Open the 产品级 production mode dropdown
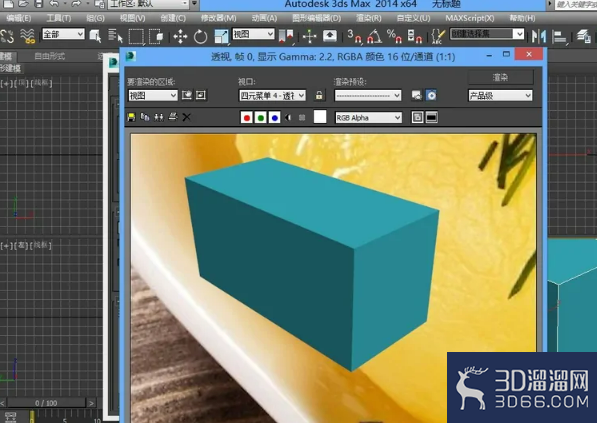Image resolution: width=597 pixels, height=423 pixels. point(500,95)
